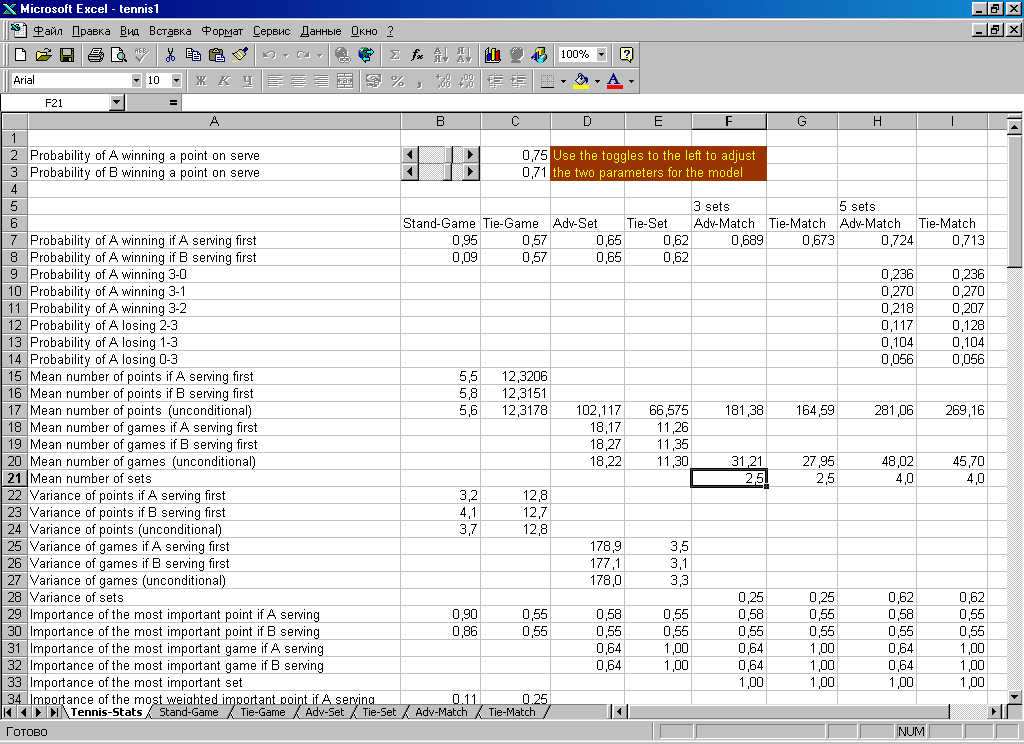Undo the last action arrow
Viewport: 1024px width, 744px height.
point(268,55)
